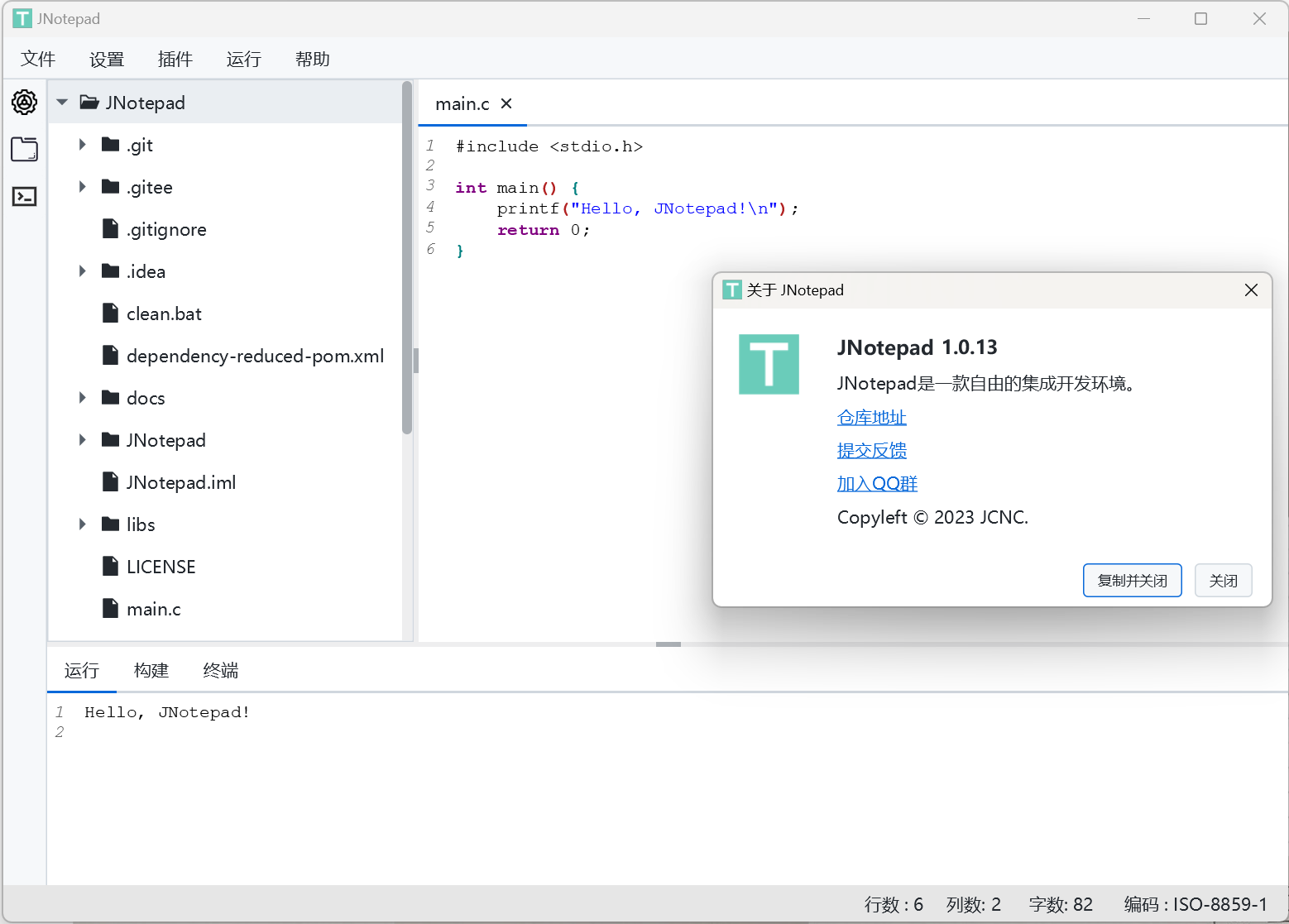Expand the libs folder
The width and height of the screenshot is (1289, 924).
point(82,524)
